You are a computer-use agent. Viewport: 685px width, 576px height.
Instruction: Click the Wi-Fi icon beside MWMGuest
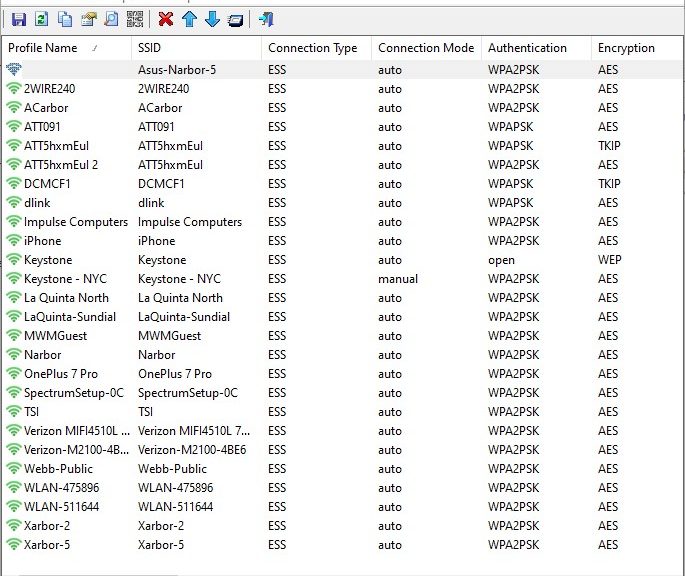(x=14, y=336)
